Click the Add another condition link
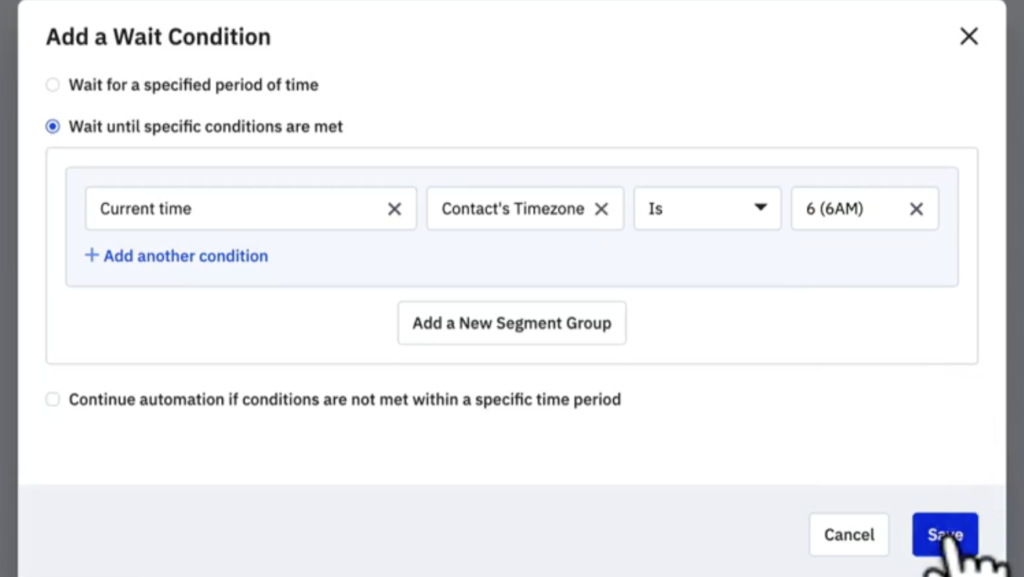The height and width of the screenshot is (577, 1024). coord(185,256)
